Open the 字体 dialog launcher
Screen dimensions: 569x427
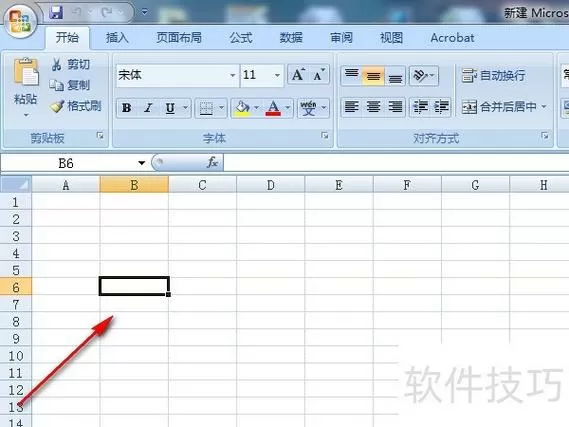(x=325, y=136)
